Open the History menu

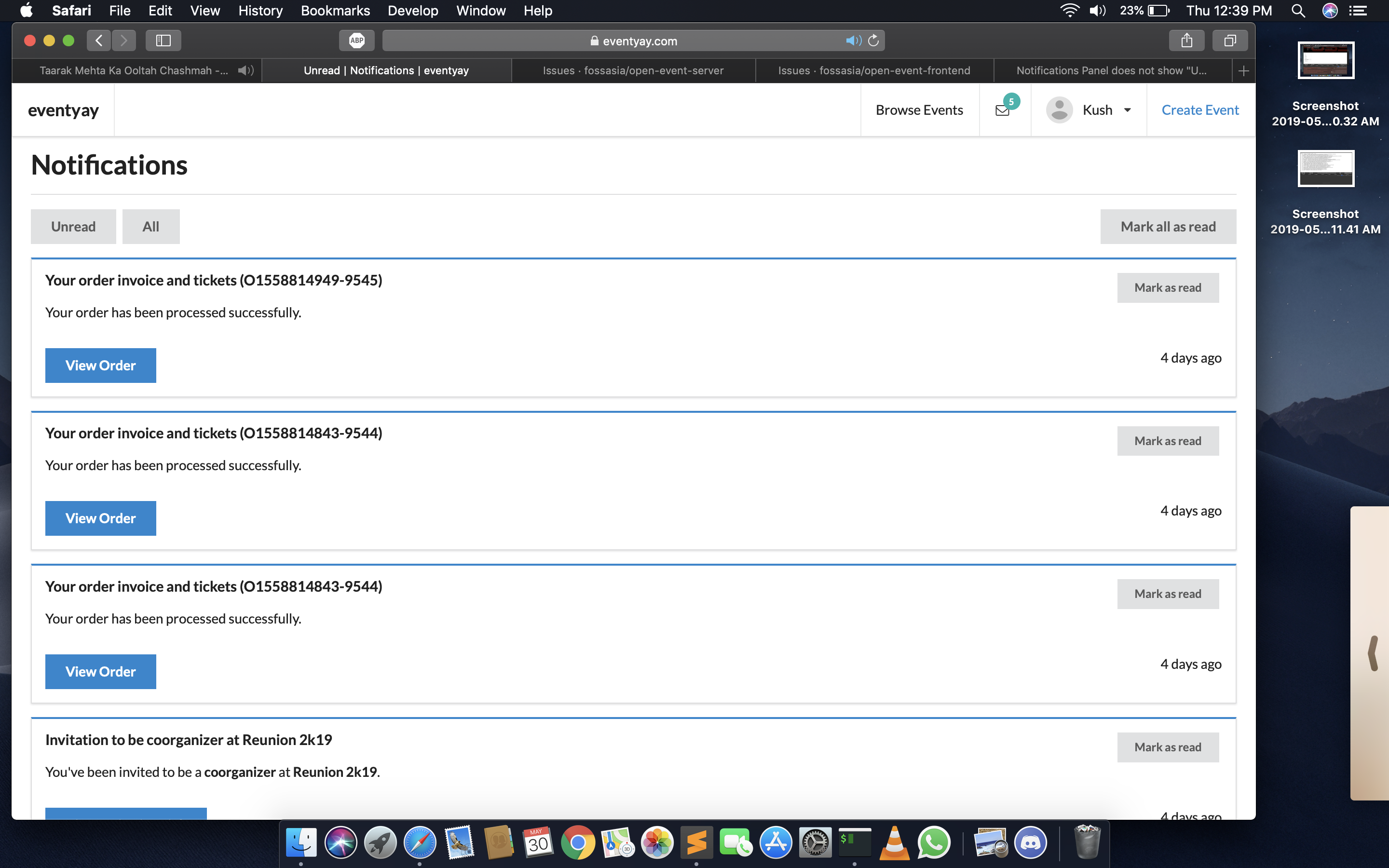(260, 10)
